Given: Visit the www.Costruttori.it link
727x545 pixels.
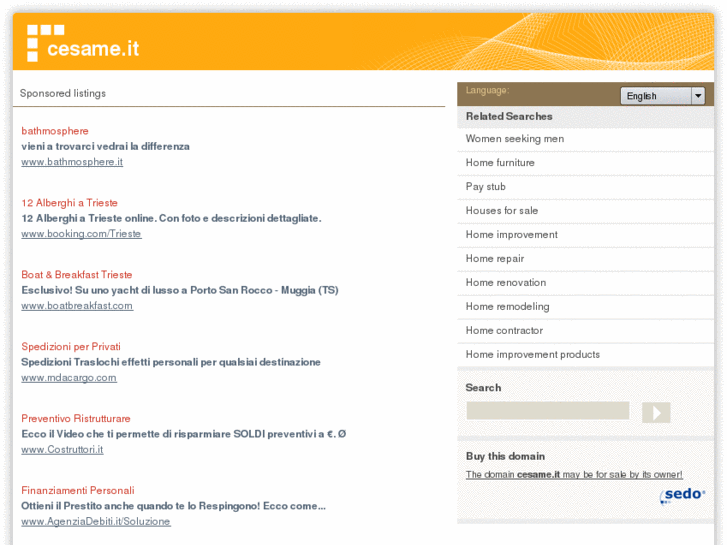Looking at the screenshot, I should click(x=62, y=449).
